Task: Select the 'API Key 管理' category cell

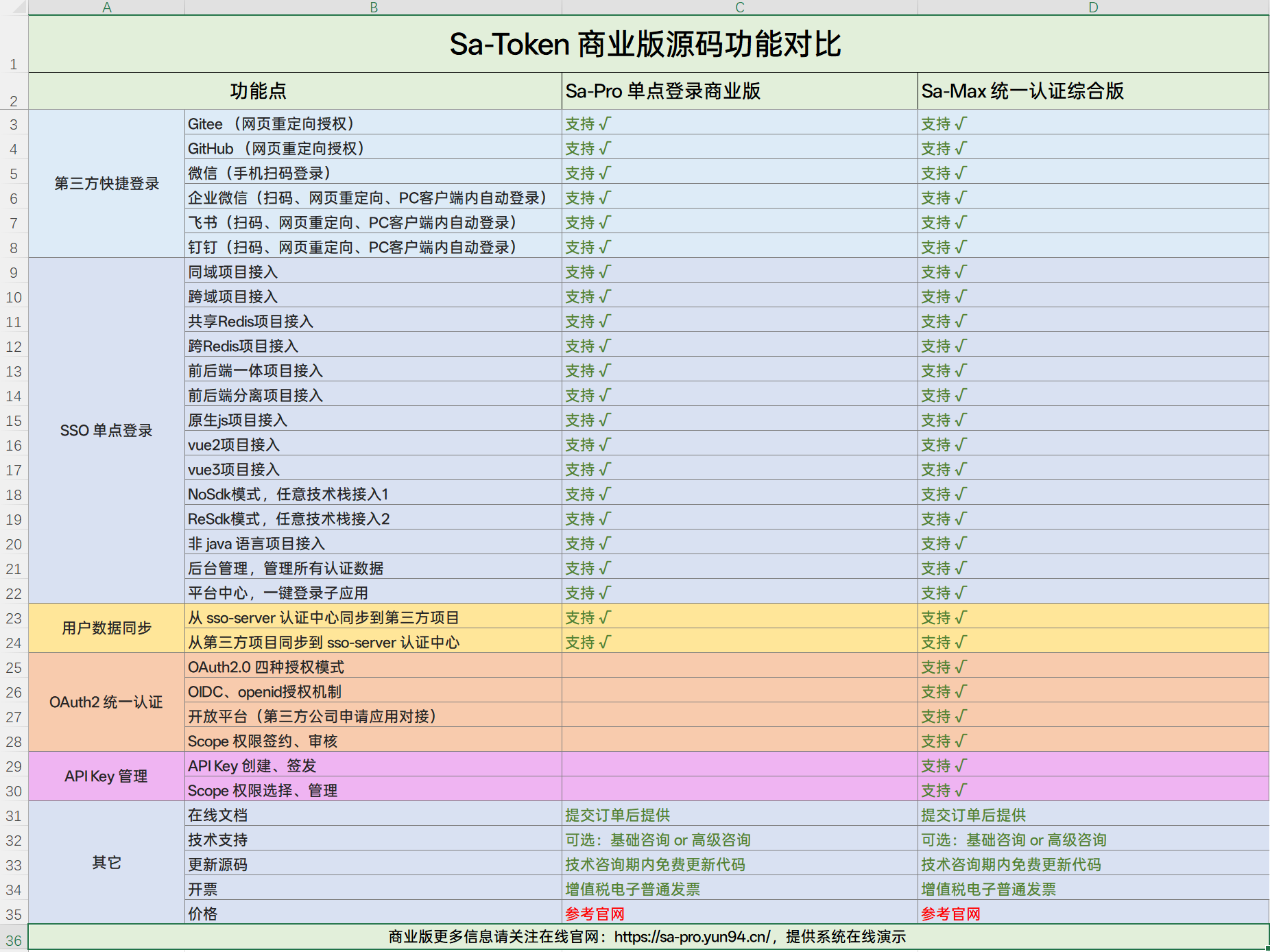Action: pos(106,776)
